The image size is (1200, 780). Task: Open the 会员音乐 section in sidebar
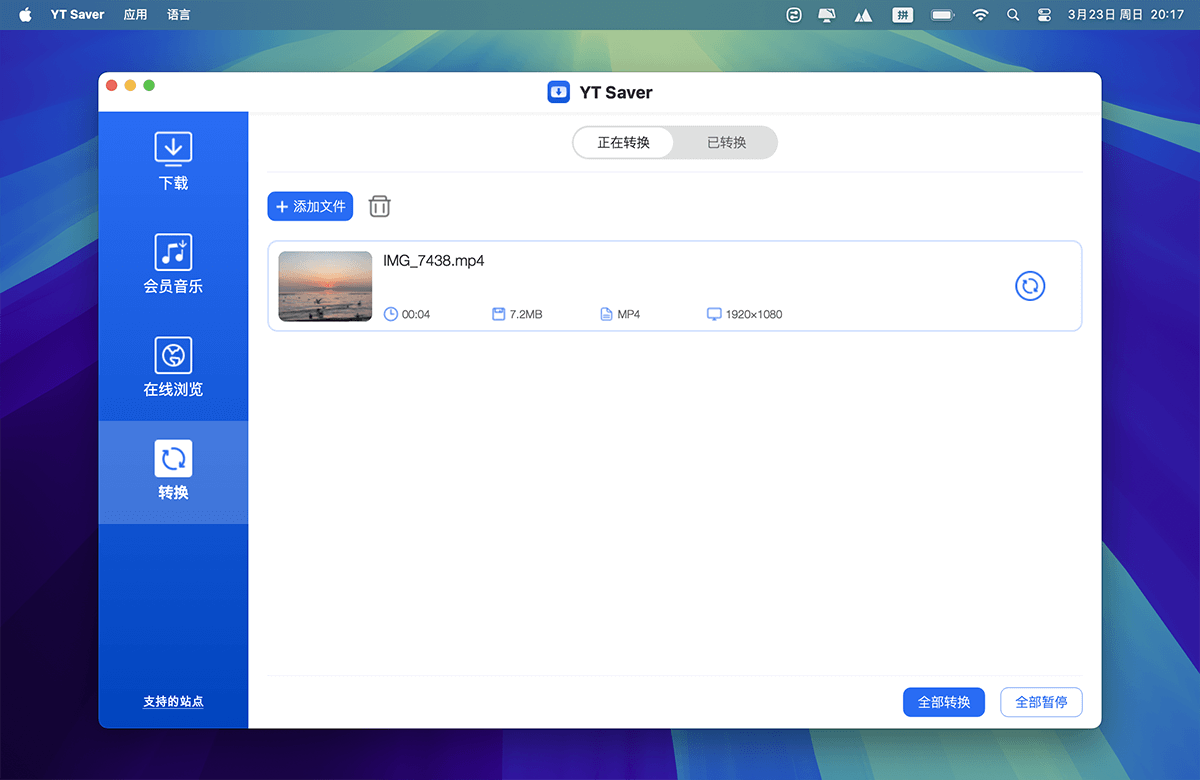173,265
